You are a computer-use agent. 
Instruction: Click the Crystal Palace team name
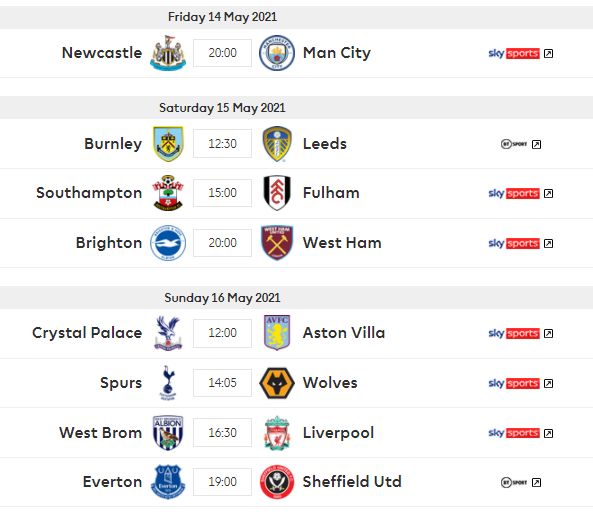point(87,333)
